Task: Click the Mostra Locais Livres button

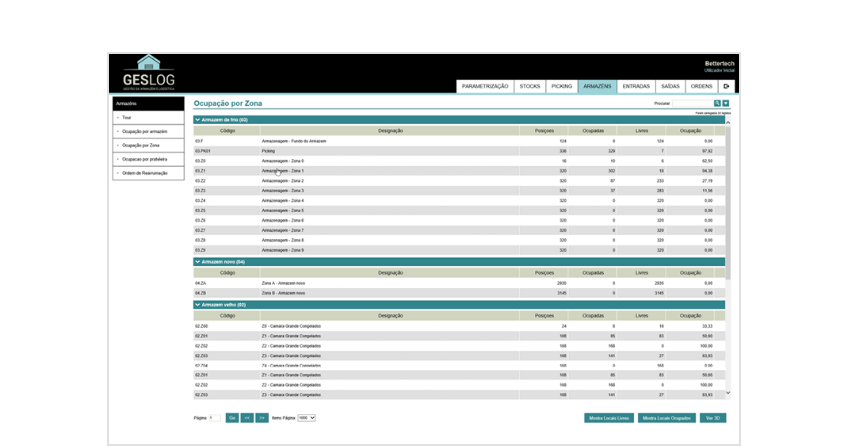Action: coord(609,418)
